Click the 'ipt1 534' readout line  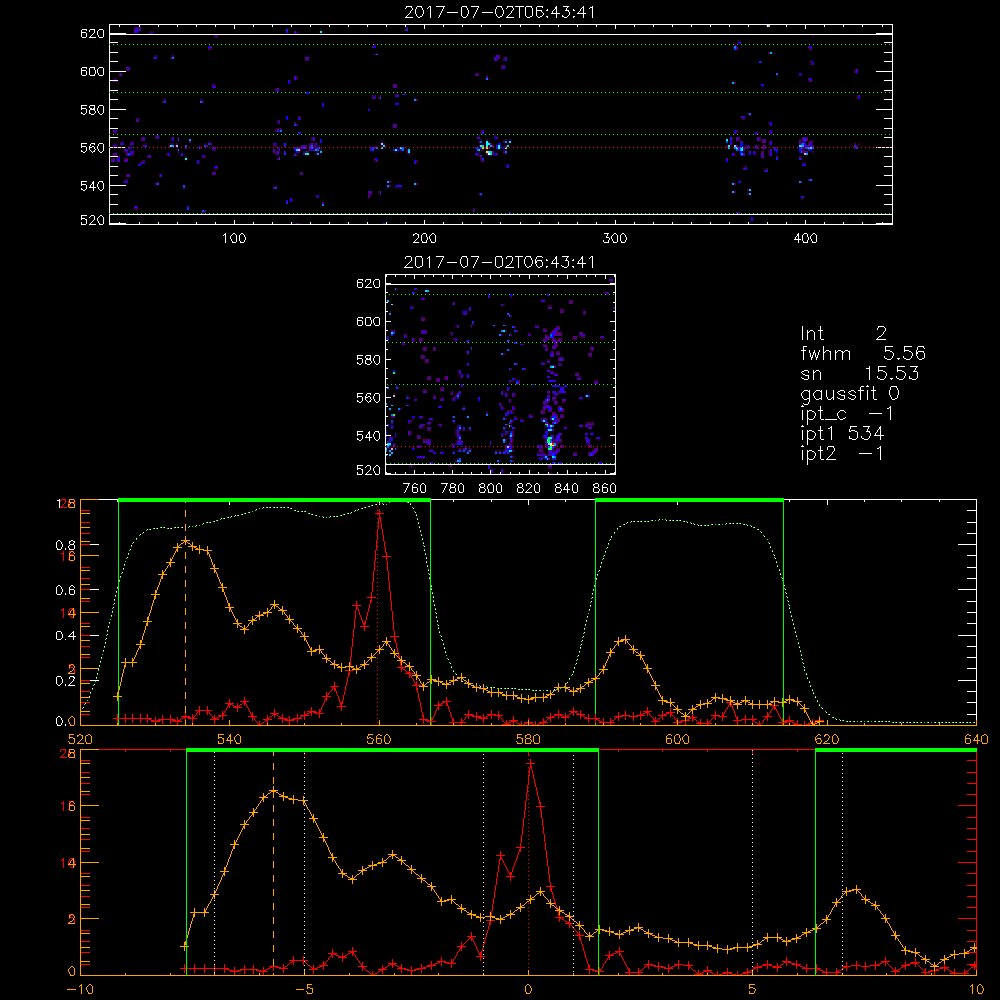(x=842, y=434)
